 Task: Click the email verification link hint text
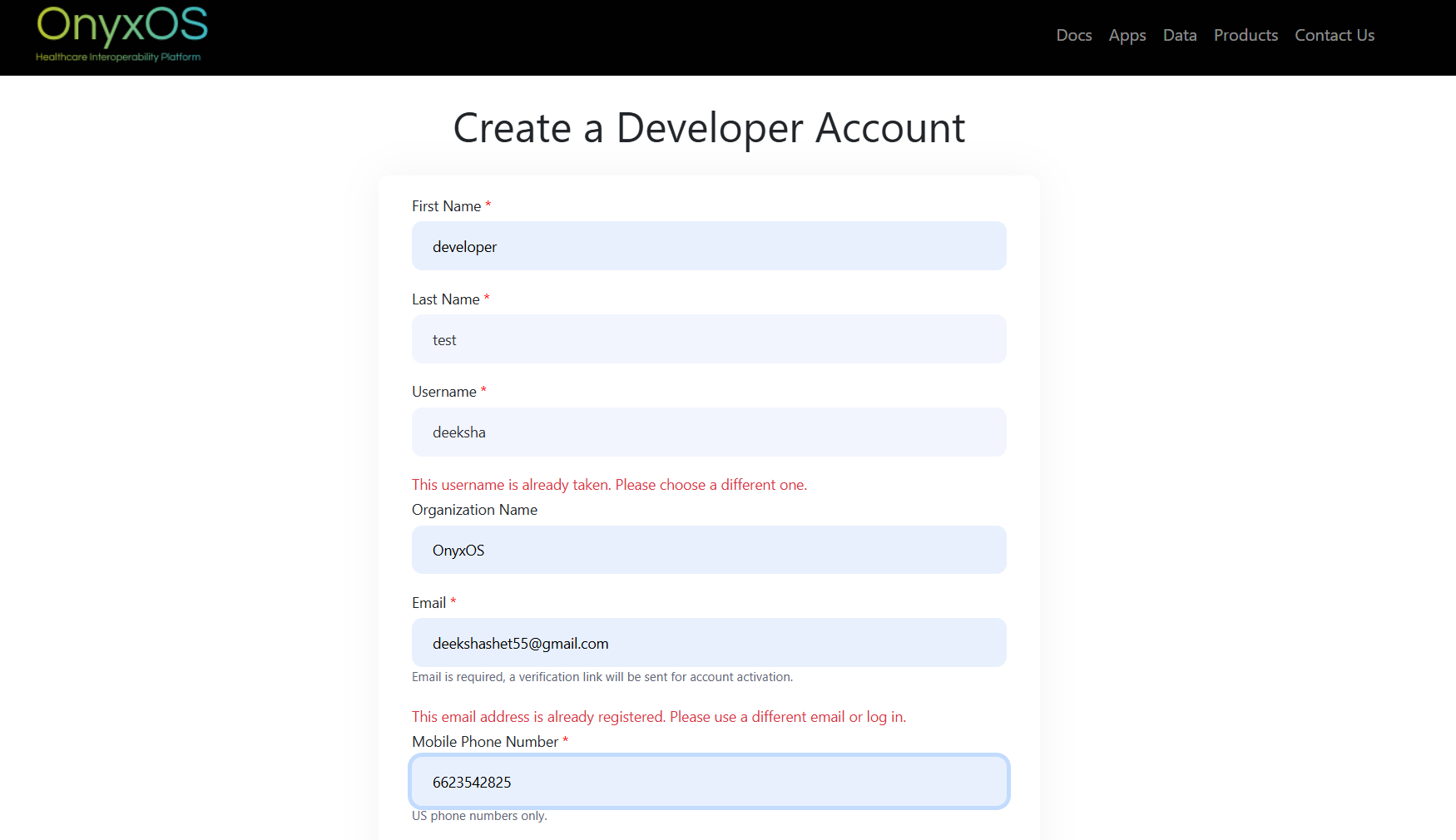pos(602,677)
